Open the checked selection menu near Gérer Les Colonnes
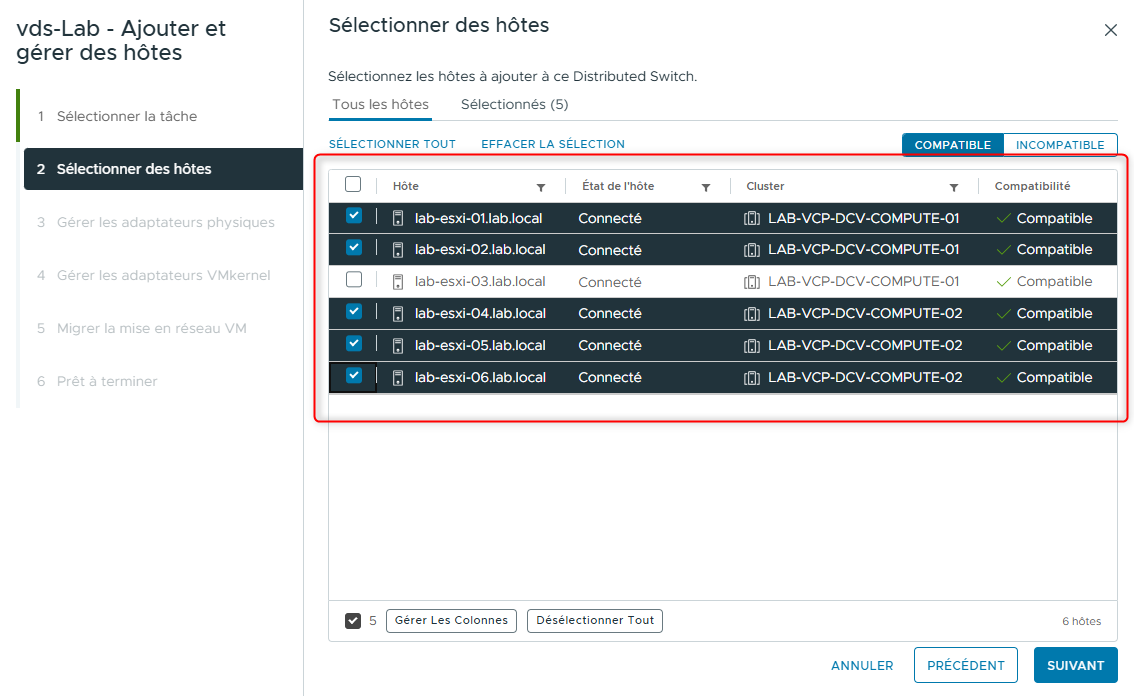The height and width of the screenshot is (696, 1134). [353, 620]
